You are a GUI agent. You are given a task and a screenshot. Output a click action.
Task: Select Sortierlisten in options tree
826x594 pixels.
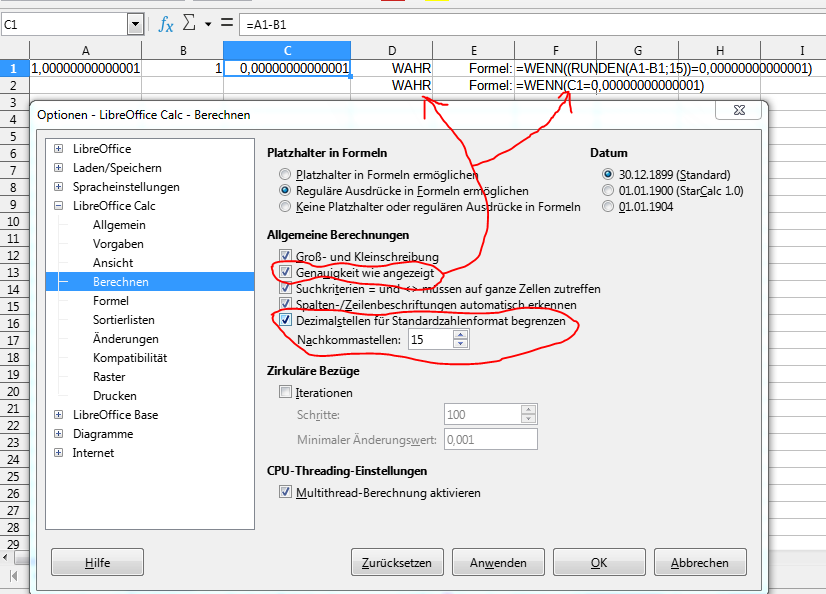coord(124,320)
